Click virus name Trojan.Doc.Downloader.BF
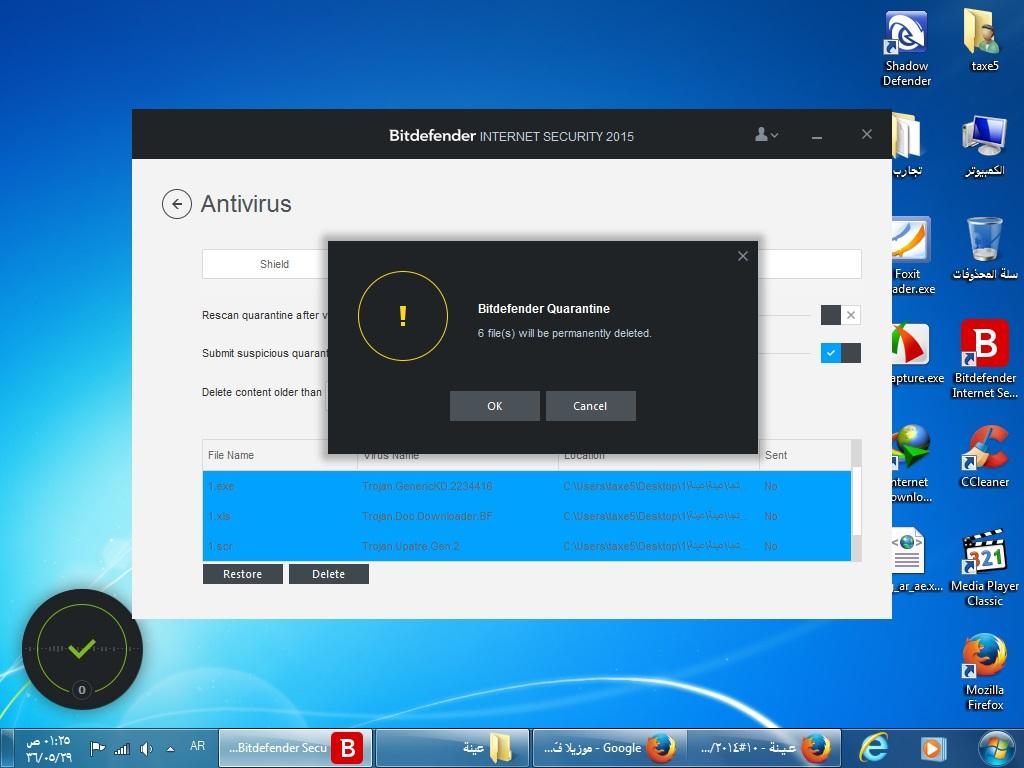This screenshot has width=1024, height=768. pyautogui.click(x=427, y=516)
